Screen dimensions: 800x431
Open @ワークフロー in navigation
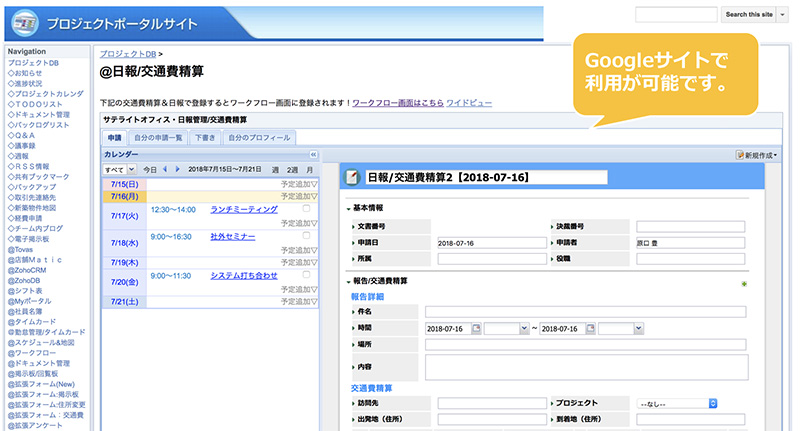(32, 352)
